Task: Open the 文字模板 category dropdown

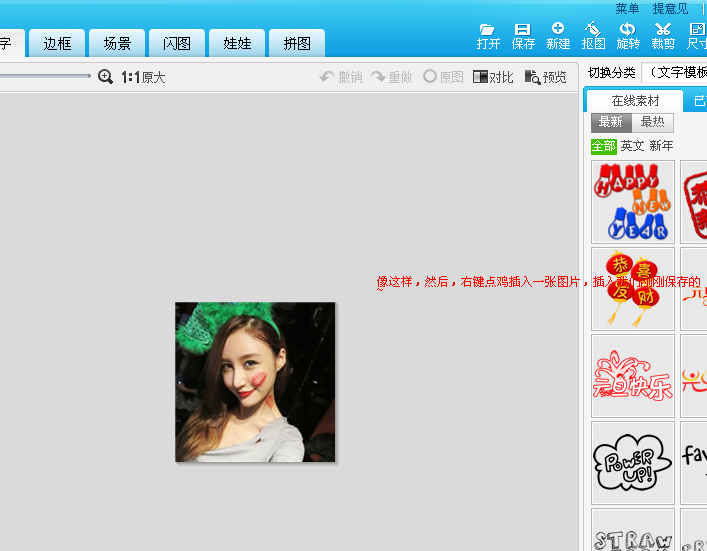Action: [675, 73]
